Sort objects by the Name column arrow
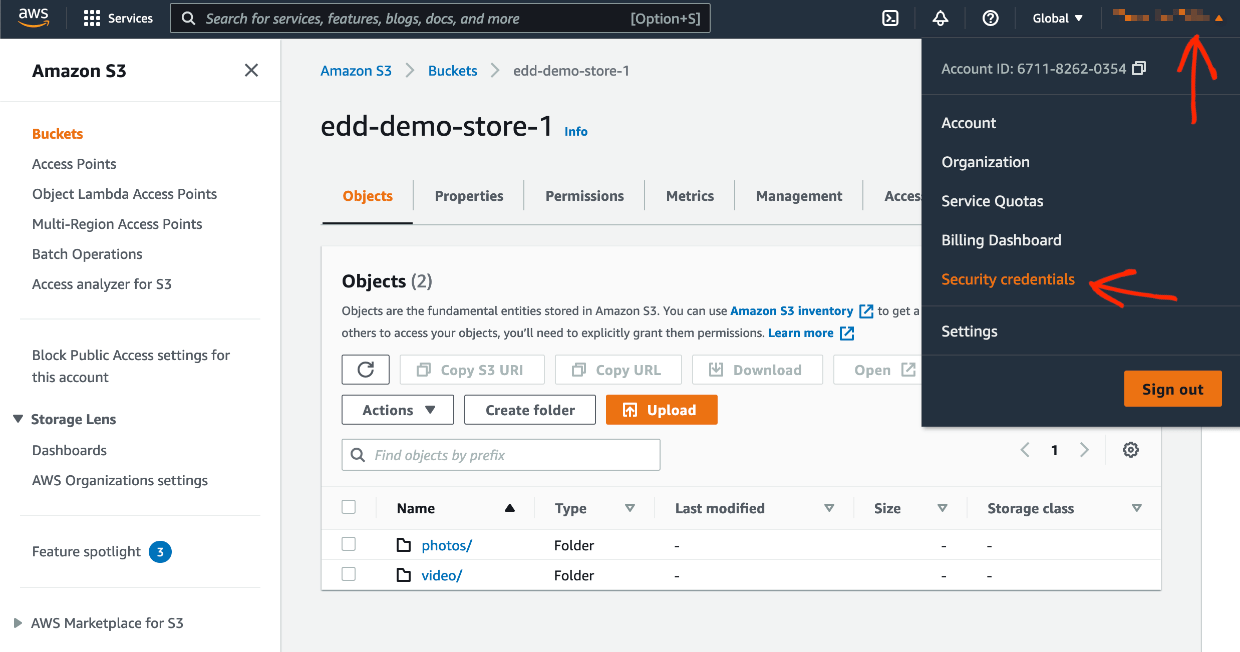Image resolution: width=1240 pixels, height=652 pixels. click(x=509, y=507)
